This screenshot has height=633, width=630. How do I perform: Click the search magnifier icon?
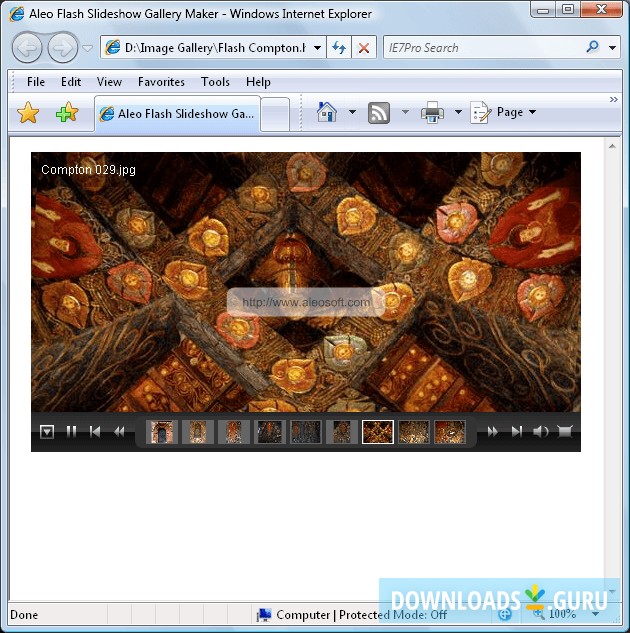pyautogui.click(x=592, y=47)
